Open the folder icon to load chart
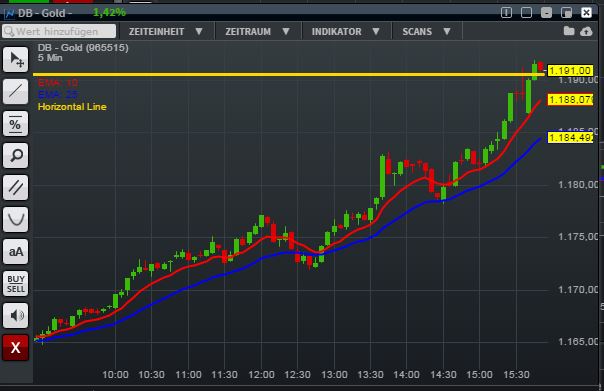 pos(569,31)
